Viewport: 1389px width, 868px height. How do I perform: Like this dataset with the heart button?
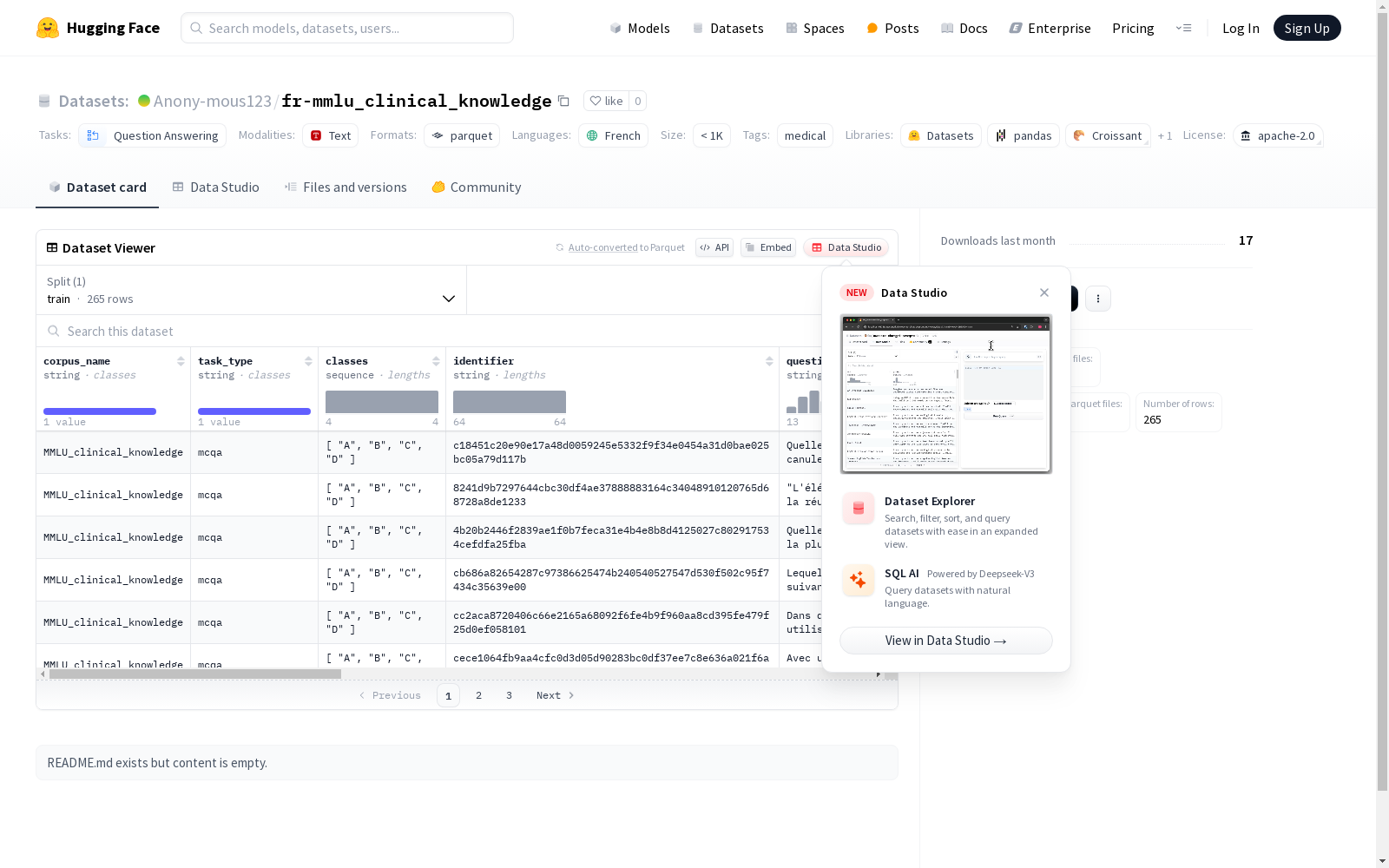click(606, 101)
